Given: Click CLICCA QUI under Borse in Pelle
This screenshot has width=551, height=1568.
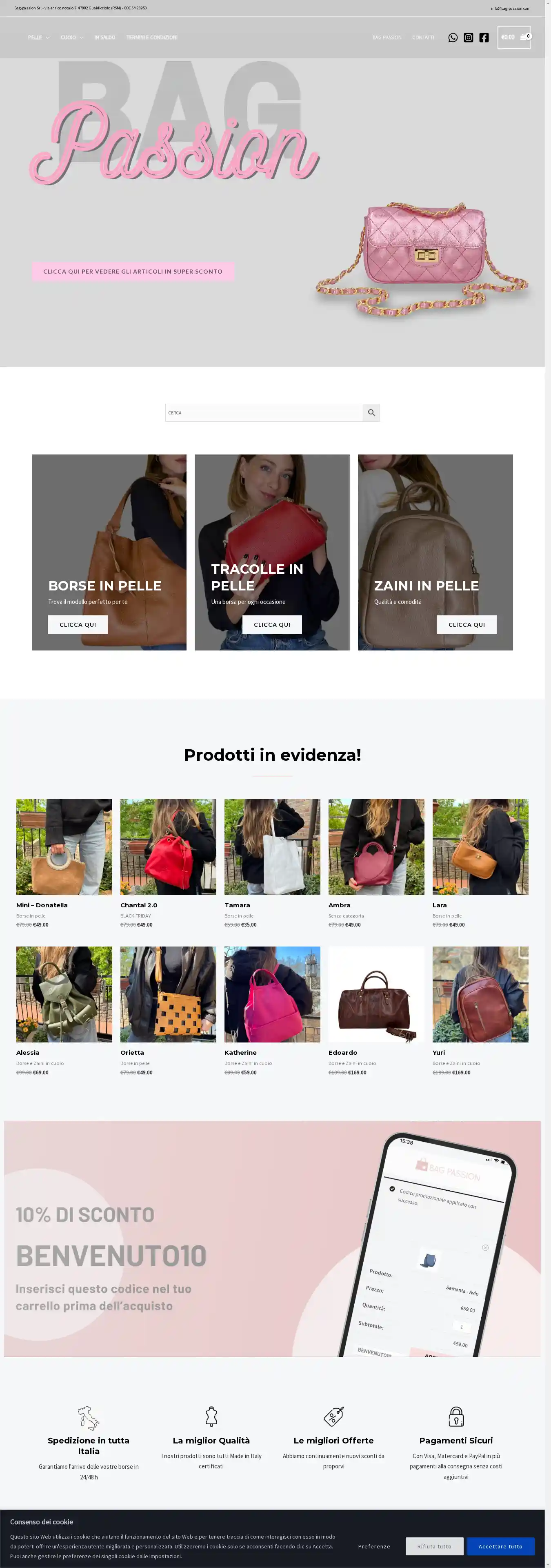Looking at the screenshot, I should coord(78,624).
